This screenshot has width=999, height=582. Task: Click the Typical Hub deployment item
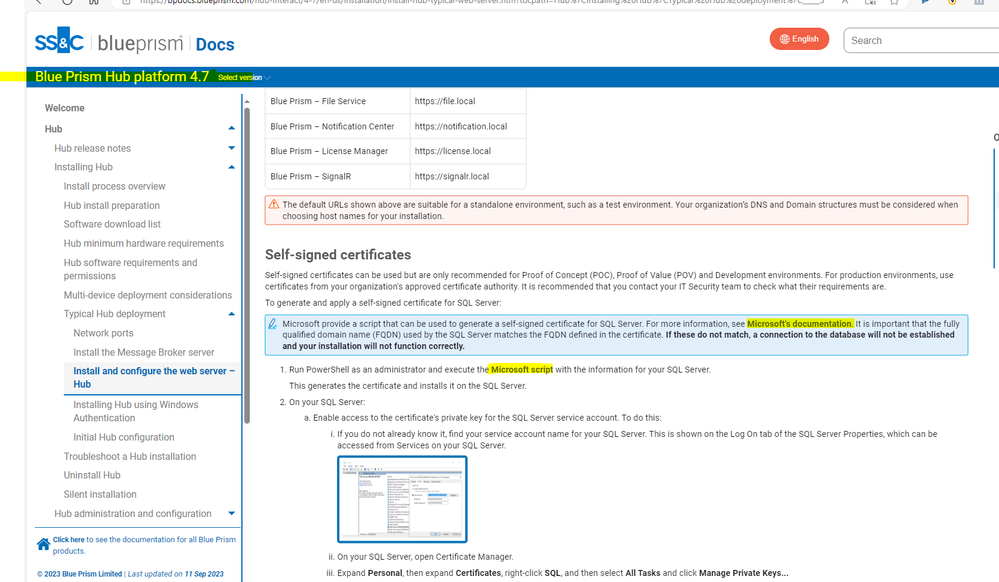coord(115,314)
